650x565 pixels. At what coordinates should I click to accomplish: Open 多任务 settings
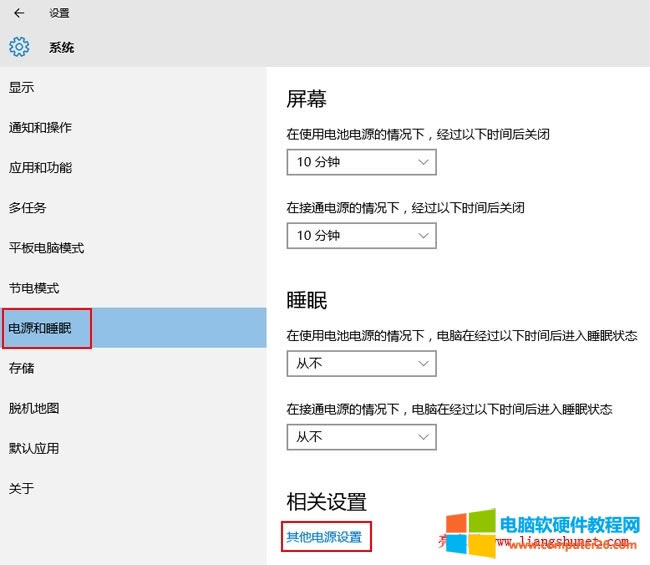tap(28, 208)
